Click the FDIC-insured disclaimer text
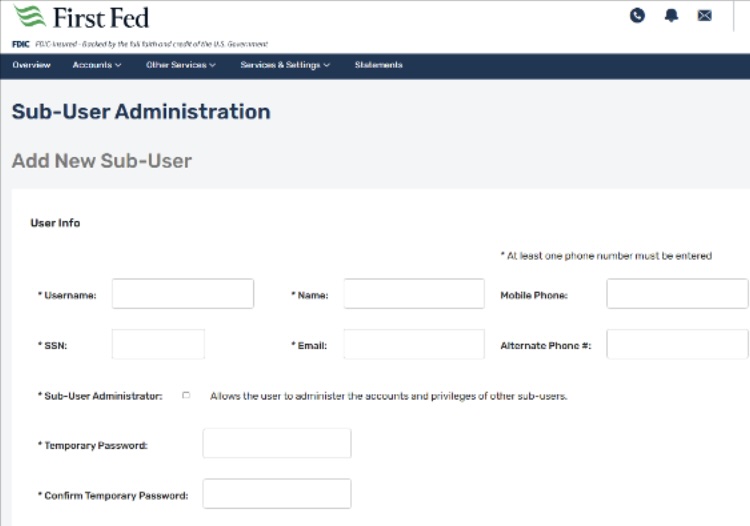 (152, 44)
